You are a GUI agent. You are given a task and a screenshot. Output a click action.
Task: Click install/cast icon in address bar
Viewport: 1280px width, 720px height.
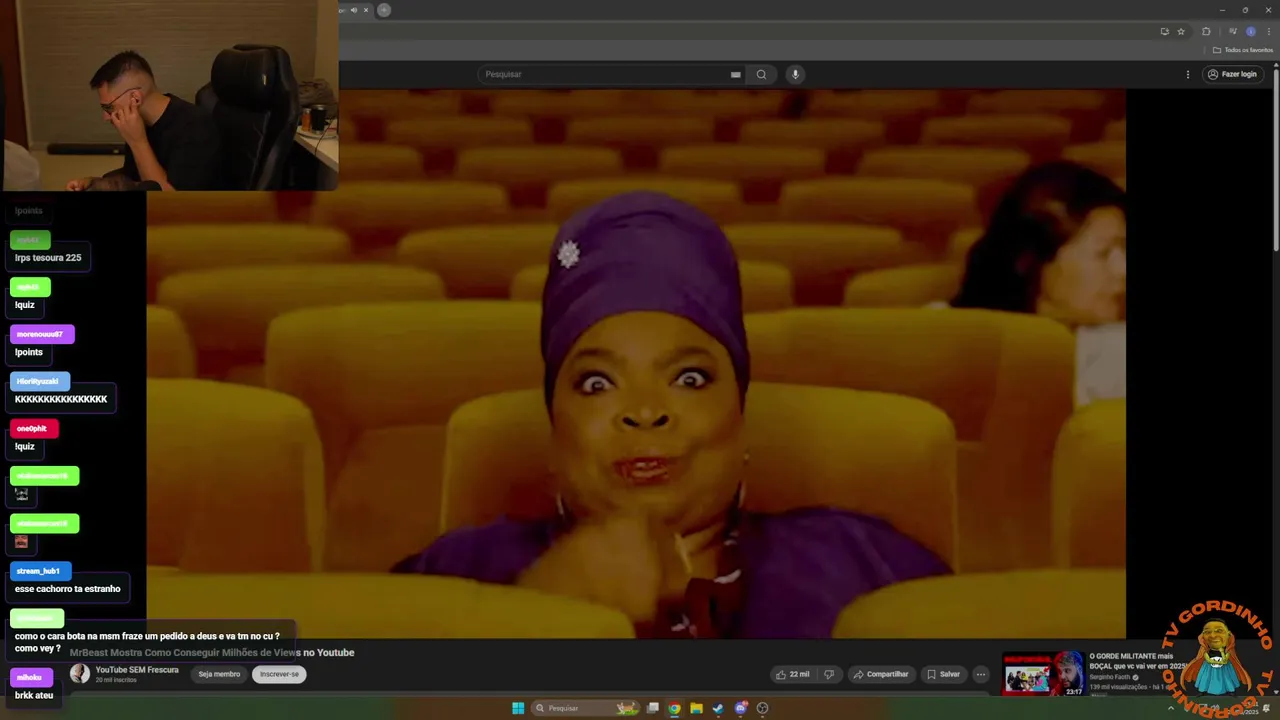(1164, 31)
